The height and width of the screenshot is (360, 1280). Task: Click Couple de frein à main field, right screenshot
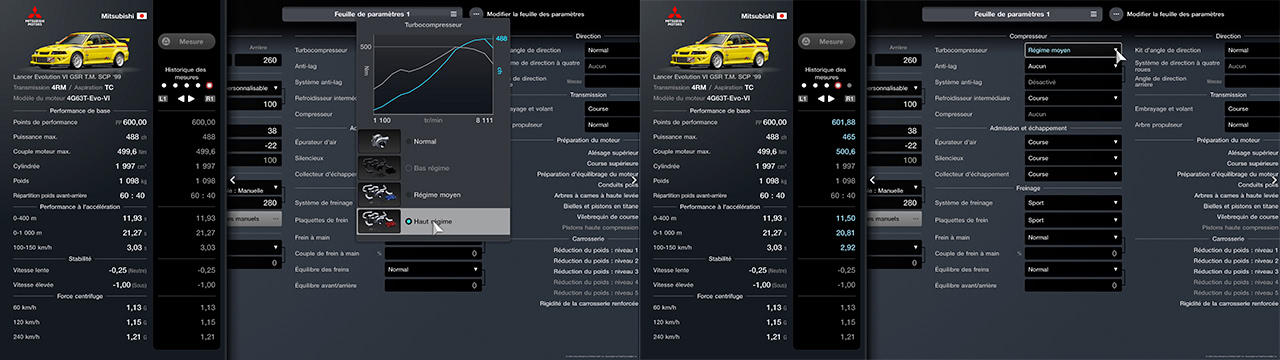[x=1073, y=253]
